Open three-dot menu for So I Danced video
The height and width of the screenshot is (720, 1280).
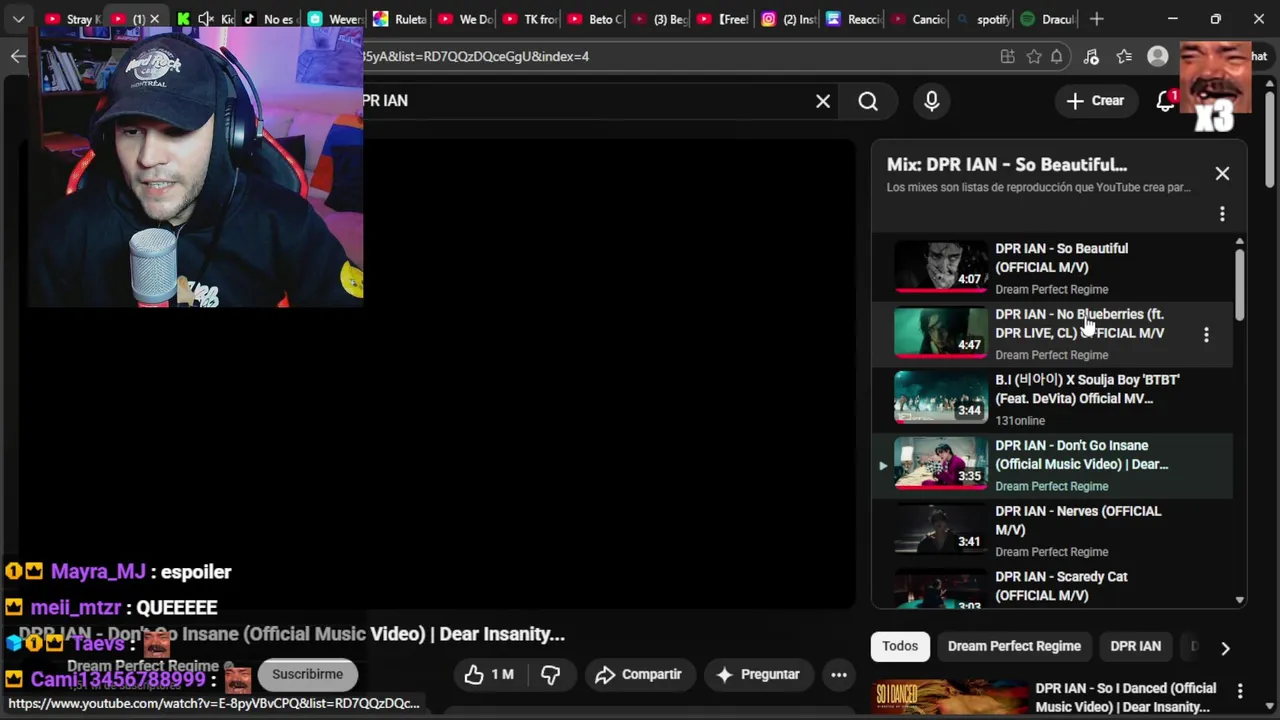(x=1240, y=691)
